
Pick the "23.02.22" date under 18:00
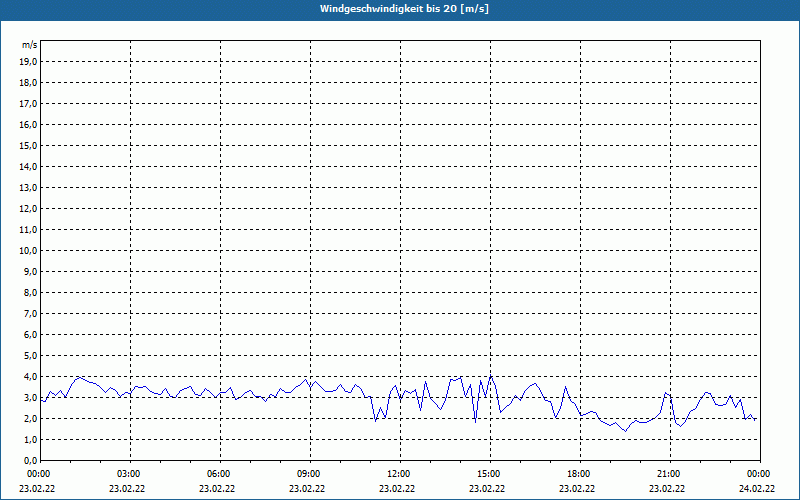click(x=577, y=488)
